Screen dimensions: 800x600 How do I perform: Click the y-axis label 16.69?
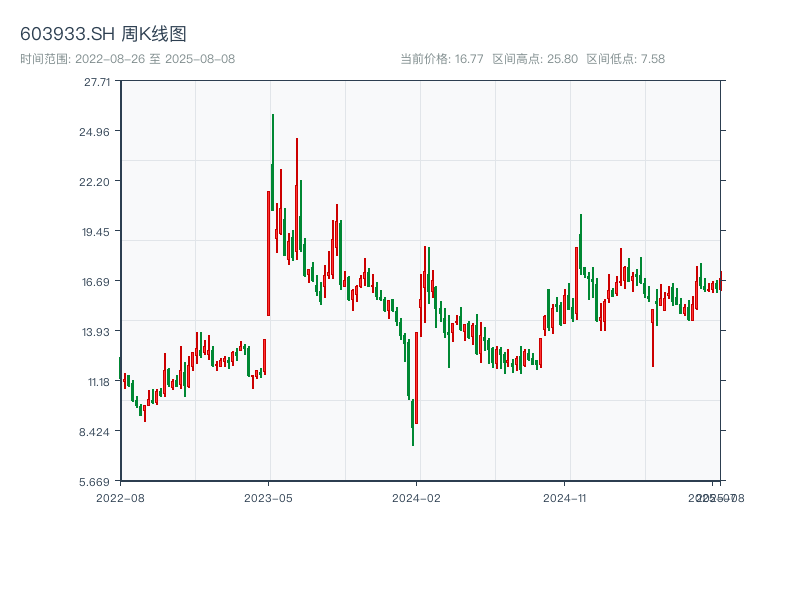click(x=96, y=282)
